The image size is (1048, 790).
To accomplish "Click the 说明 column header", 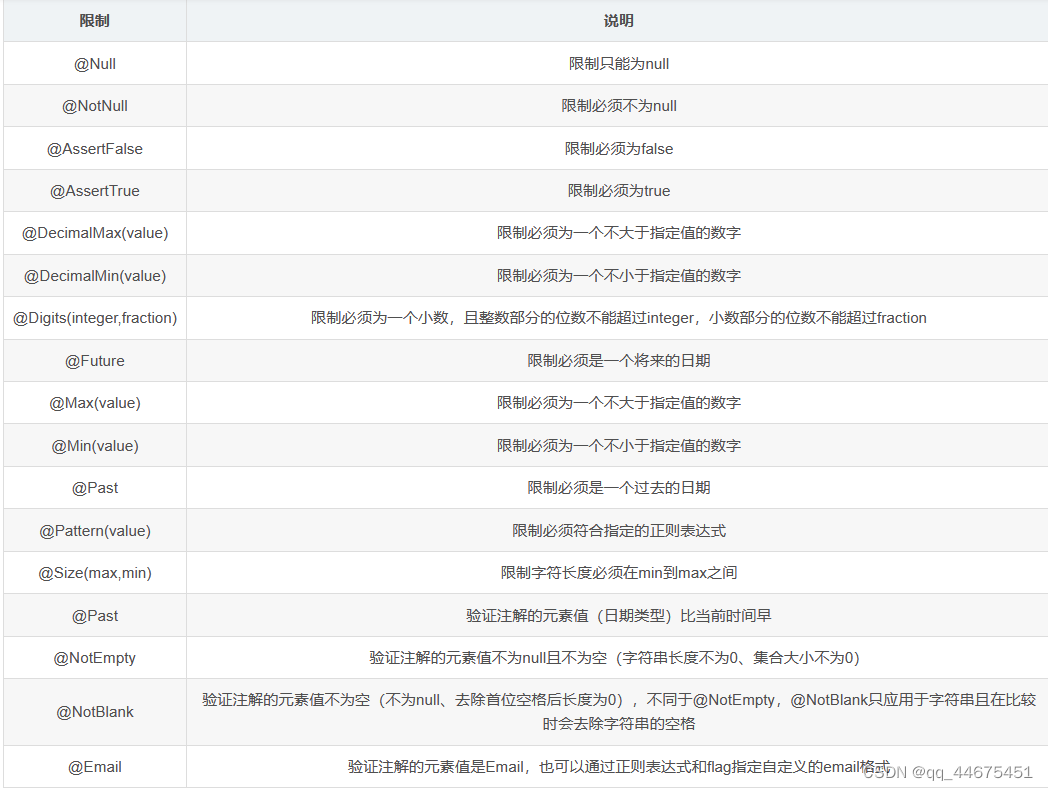I will pos(618,20).
